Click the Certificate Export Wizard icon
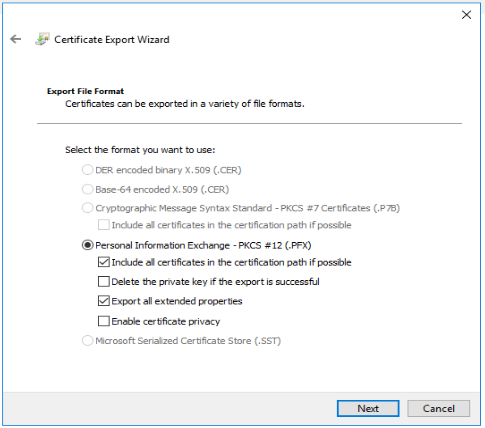The image size is (485, 428). coord(42,39)
